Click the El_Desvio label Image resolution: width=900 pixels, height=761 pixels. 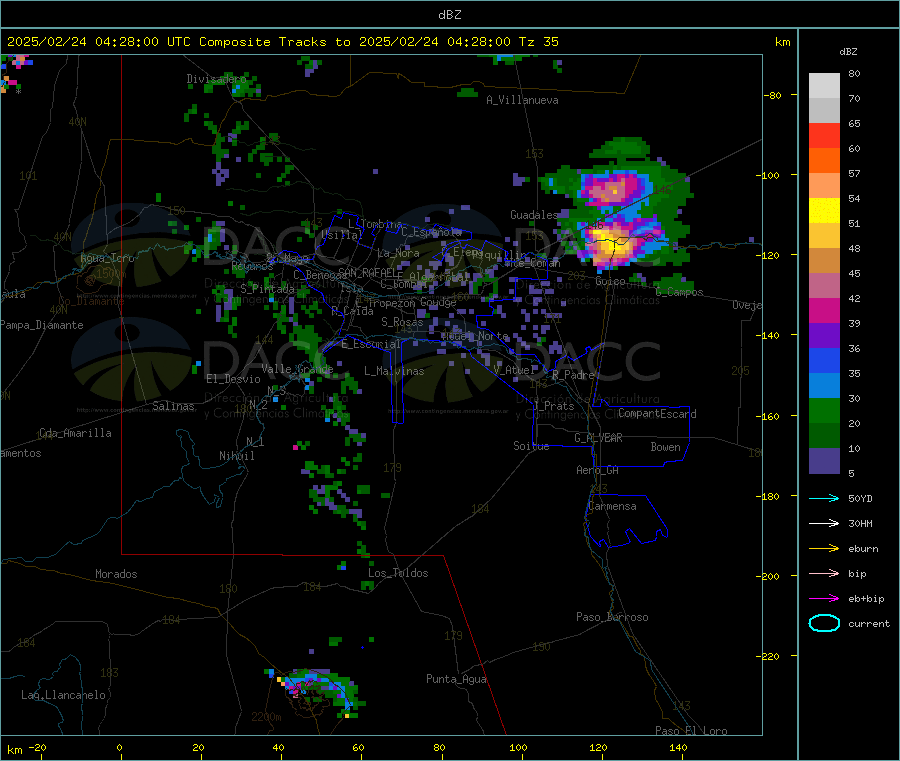coord(233,379)
